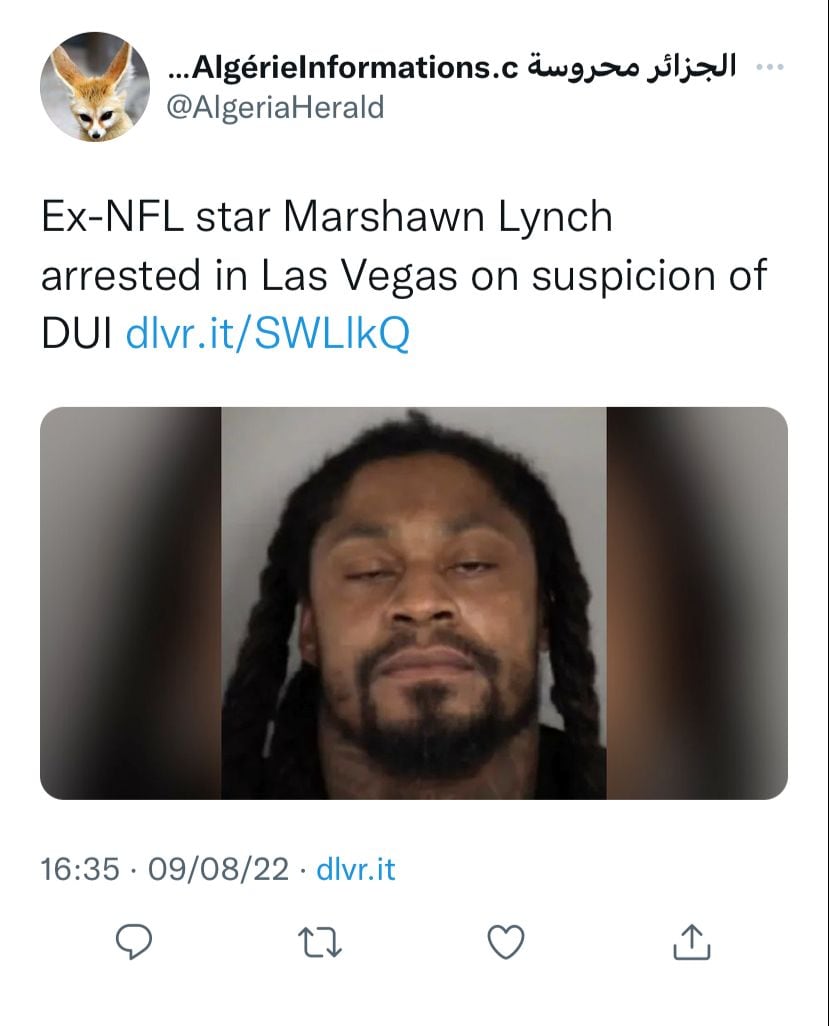829x1026 pixels.
Task: Tap the share upload arrow icon
Action: tap(692, 942)
